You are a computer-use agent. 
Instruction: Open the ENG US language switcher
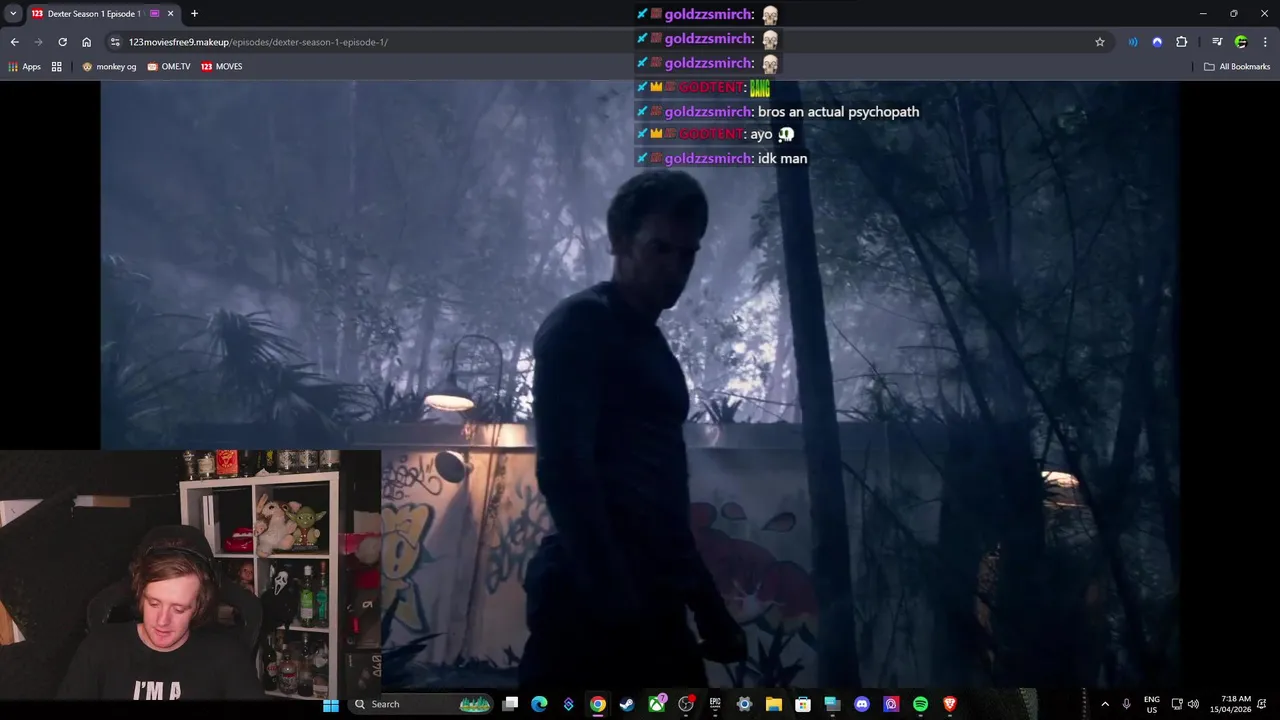[1152, 704]
